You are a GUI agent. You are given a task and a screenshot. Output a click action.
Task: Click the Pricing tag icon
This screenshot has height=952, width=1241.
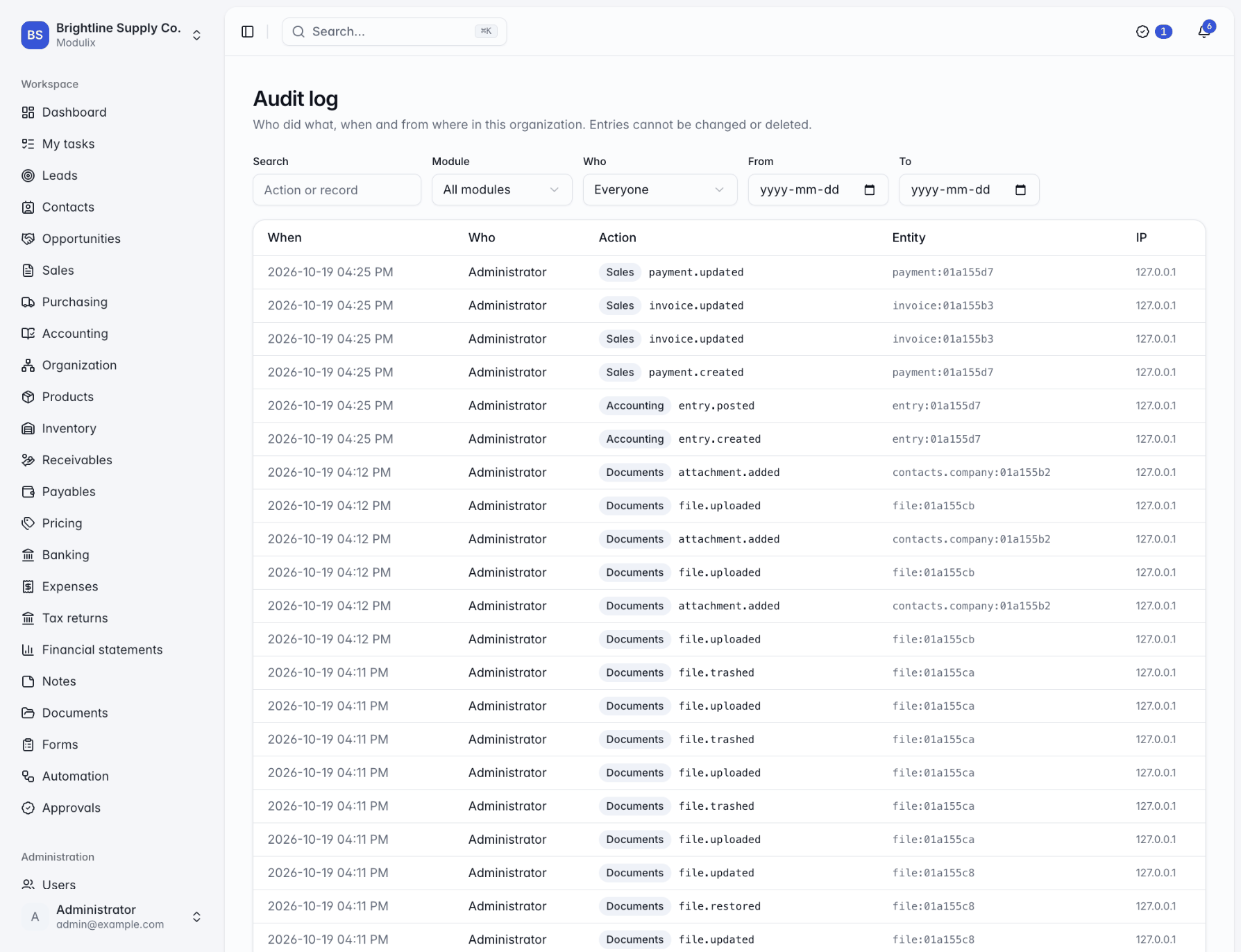point(28,523)
